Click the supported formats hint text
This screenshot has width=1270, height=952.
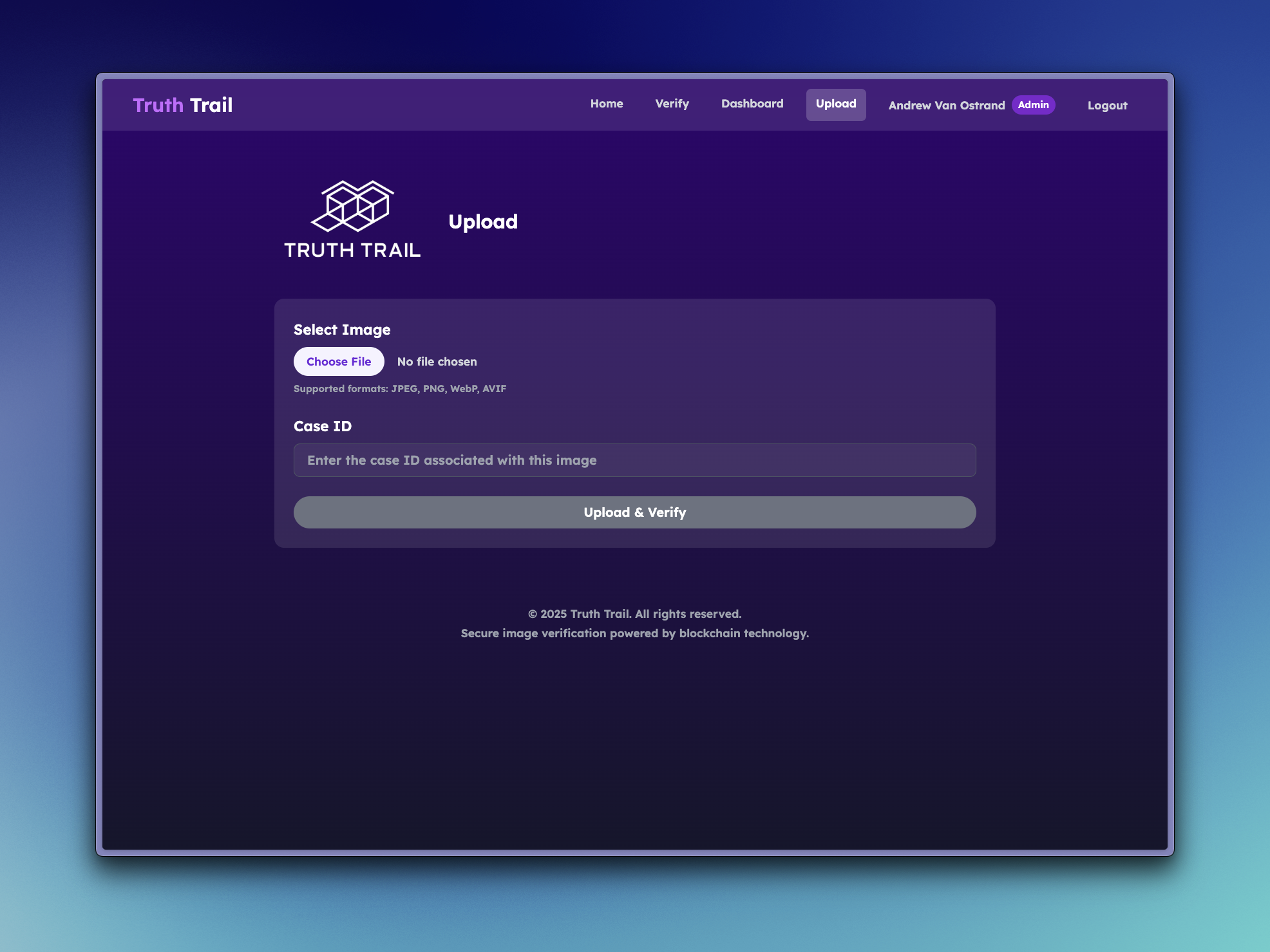point(400,389)
